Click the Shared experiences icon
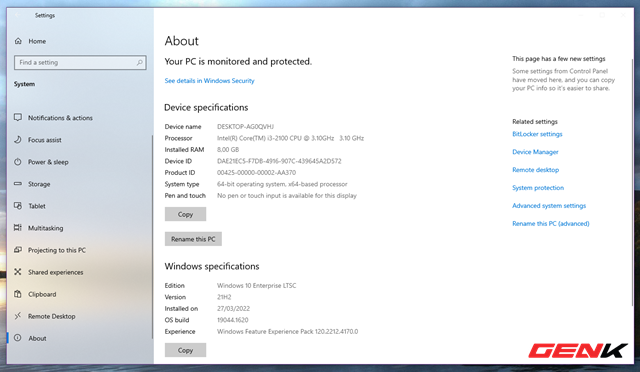Image resolution: width=640 pixels, height=372 pixels. click(x=18, y=272)
